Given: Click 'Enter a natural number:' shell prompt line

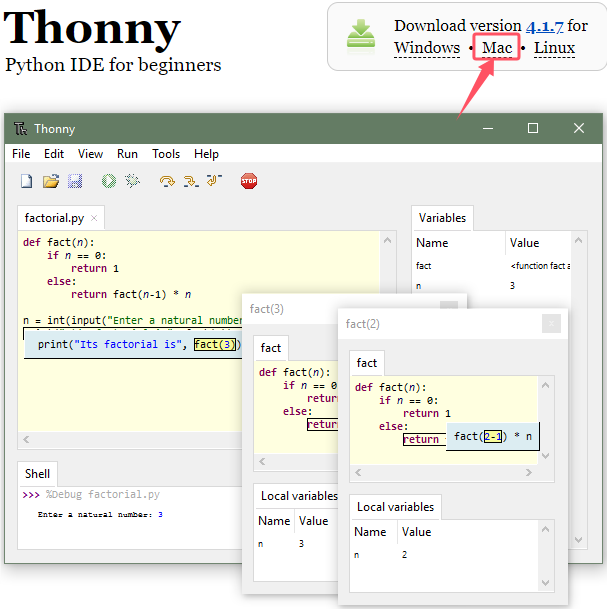Looking at the screenshot, I should [x=100, y=515].
